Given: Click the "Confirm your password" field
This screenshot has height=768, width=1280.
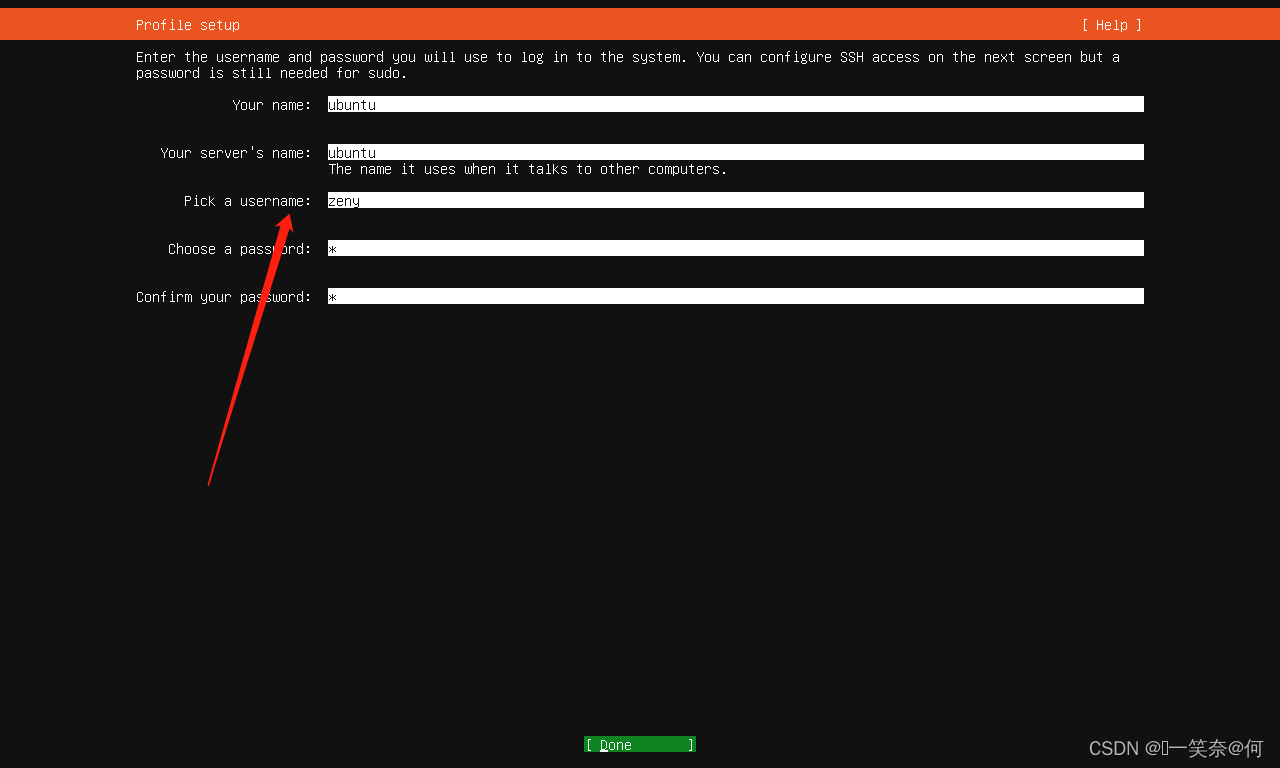Looking at the screenshot, I should click(x=736, y=296).
